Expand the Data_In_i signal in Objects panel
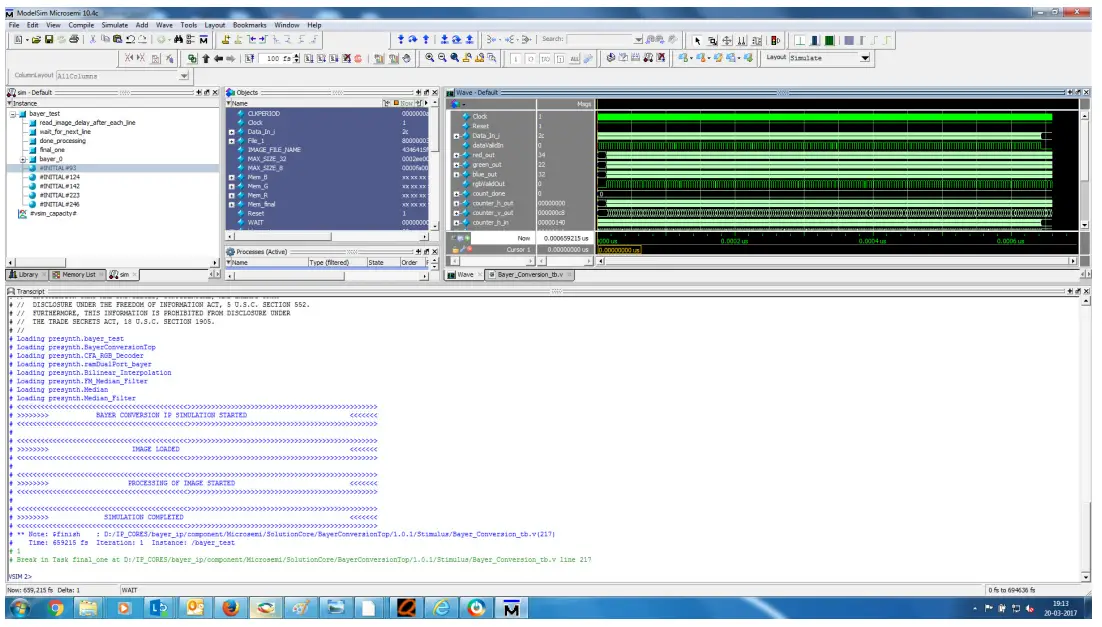 [x=231, y=132]
